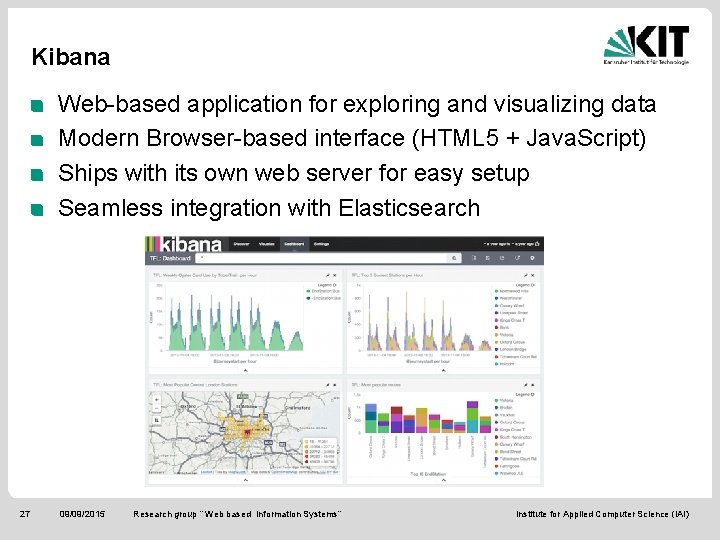Remove the Most popular routes panel
720x540 pixels.
click(x=533, y=385)
